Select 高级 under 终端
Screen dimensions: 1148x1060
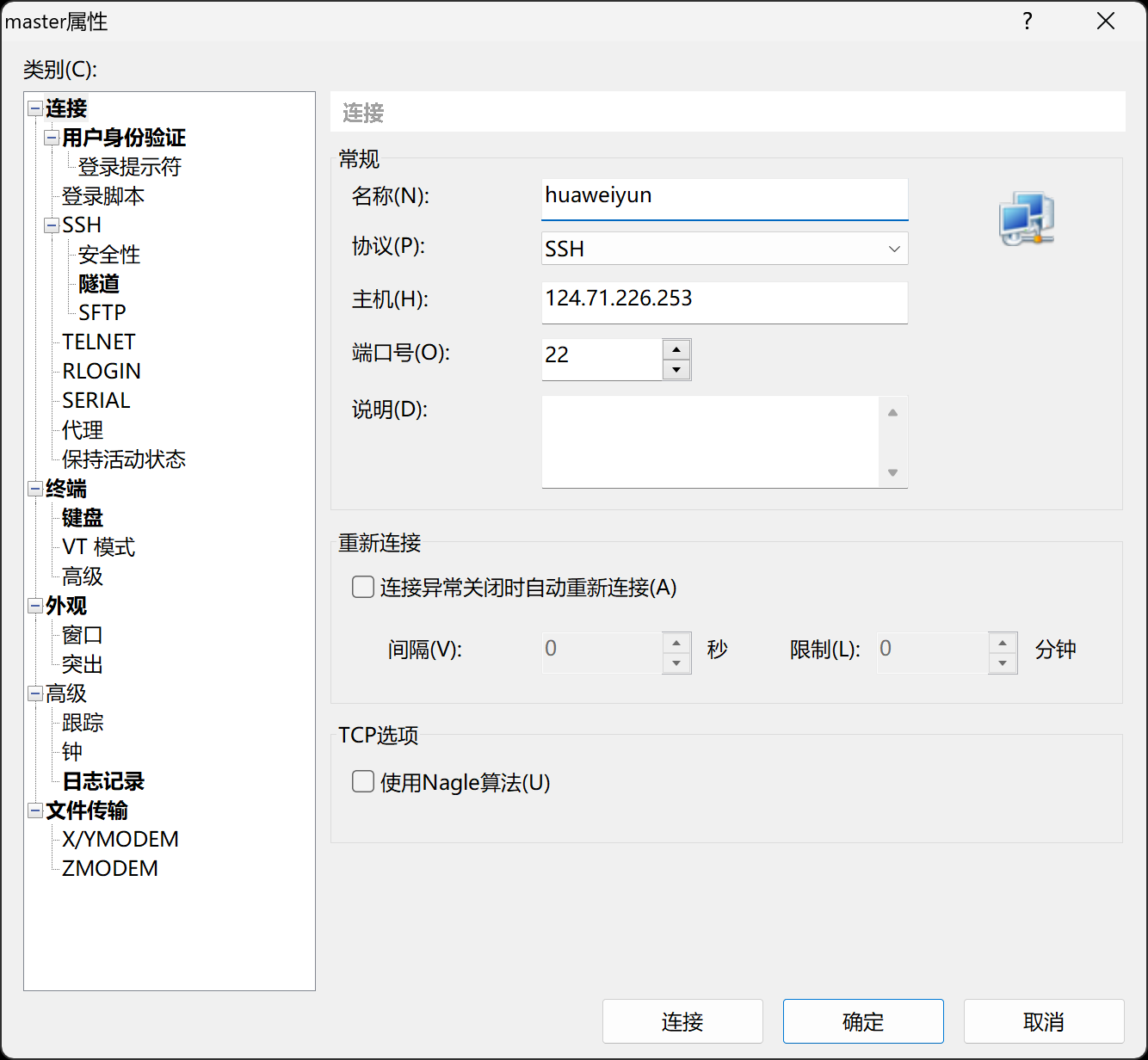coord(83,576)
